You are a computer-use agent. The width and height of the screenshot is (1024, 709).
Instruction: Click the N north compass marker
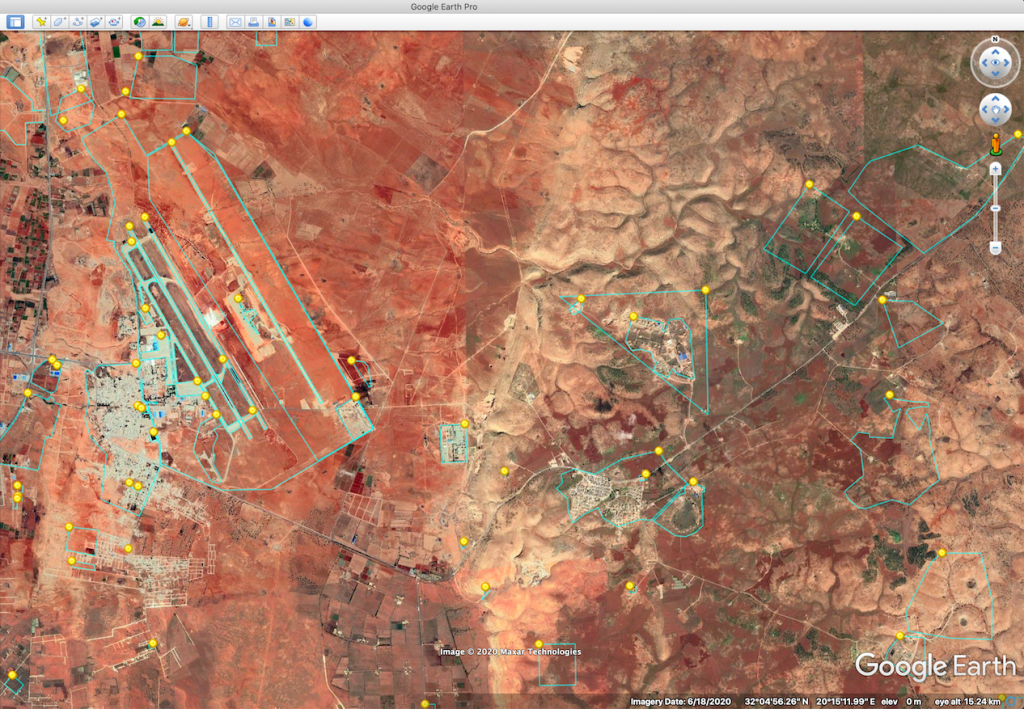pyautogui.click(x=995, y=39)
